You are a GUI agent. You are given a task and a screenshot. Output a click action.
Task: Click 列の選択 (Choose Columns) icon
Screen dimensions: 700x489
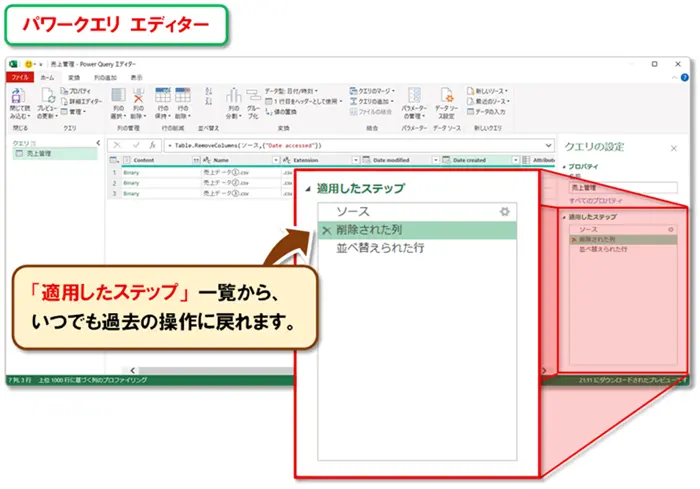point(118,96)
